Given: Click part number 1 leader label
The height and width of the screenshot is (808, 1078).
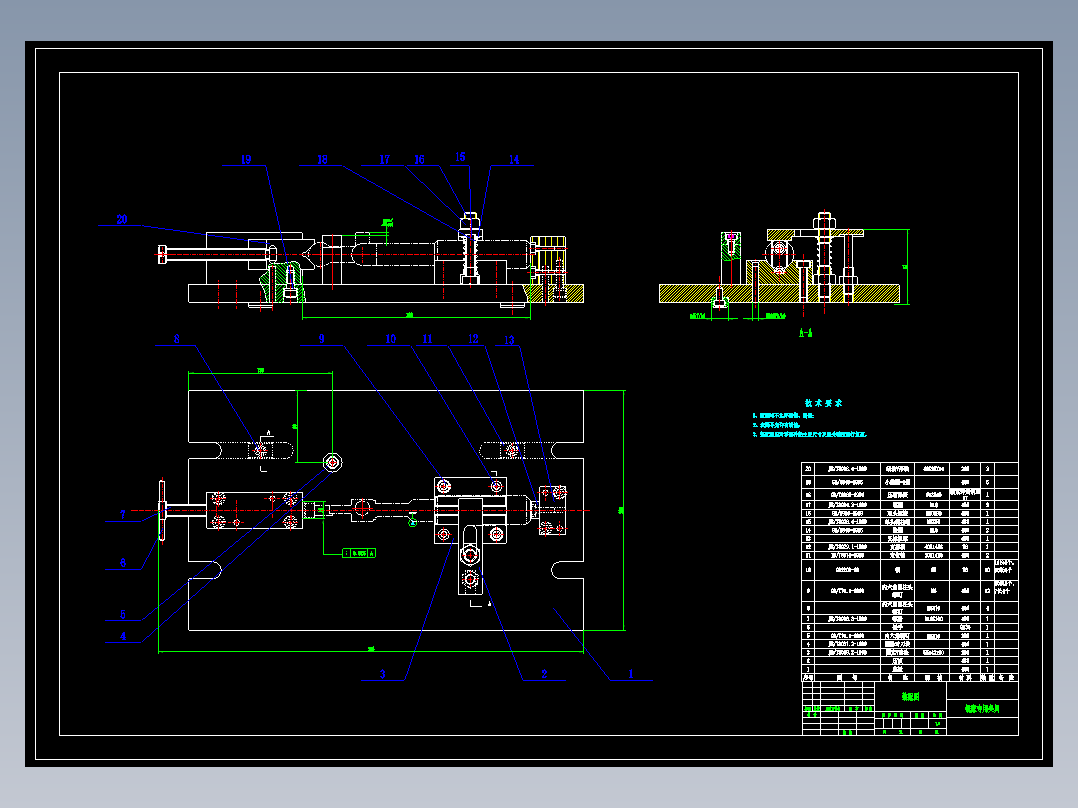Looking at the screenshot, I should pos(630,674).
